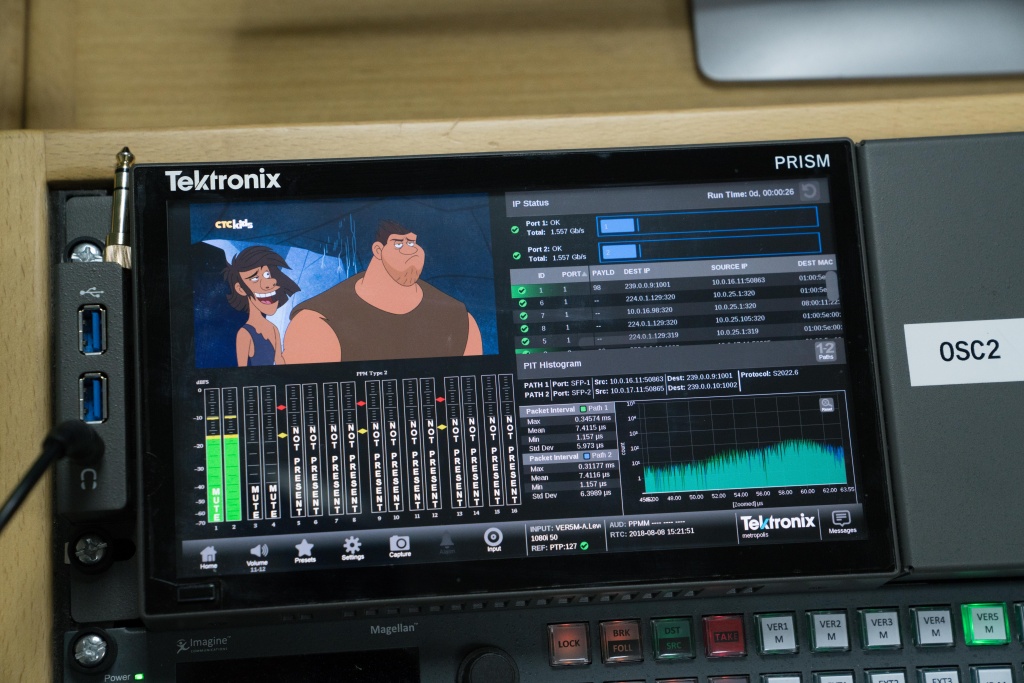
Task: Select source VER3 M on the router panel
Action: coord(882,627)
